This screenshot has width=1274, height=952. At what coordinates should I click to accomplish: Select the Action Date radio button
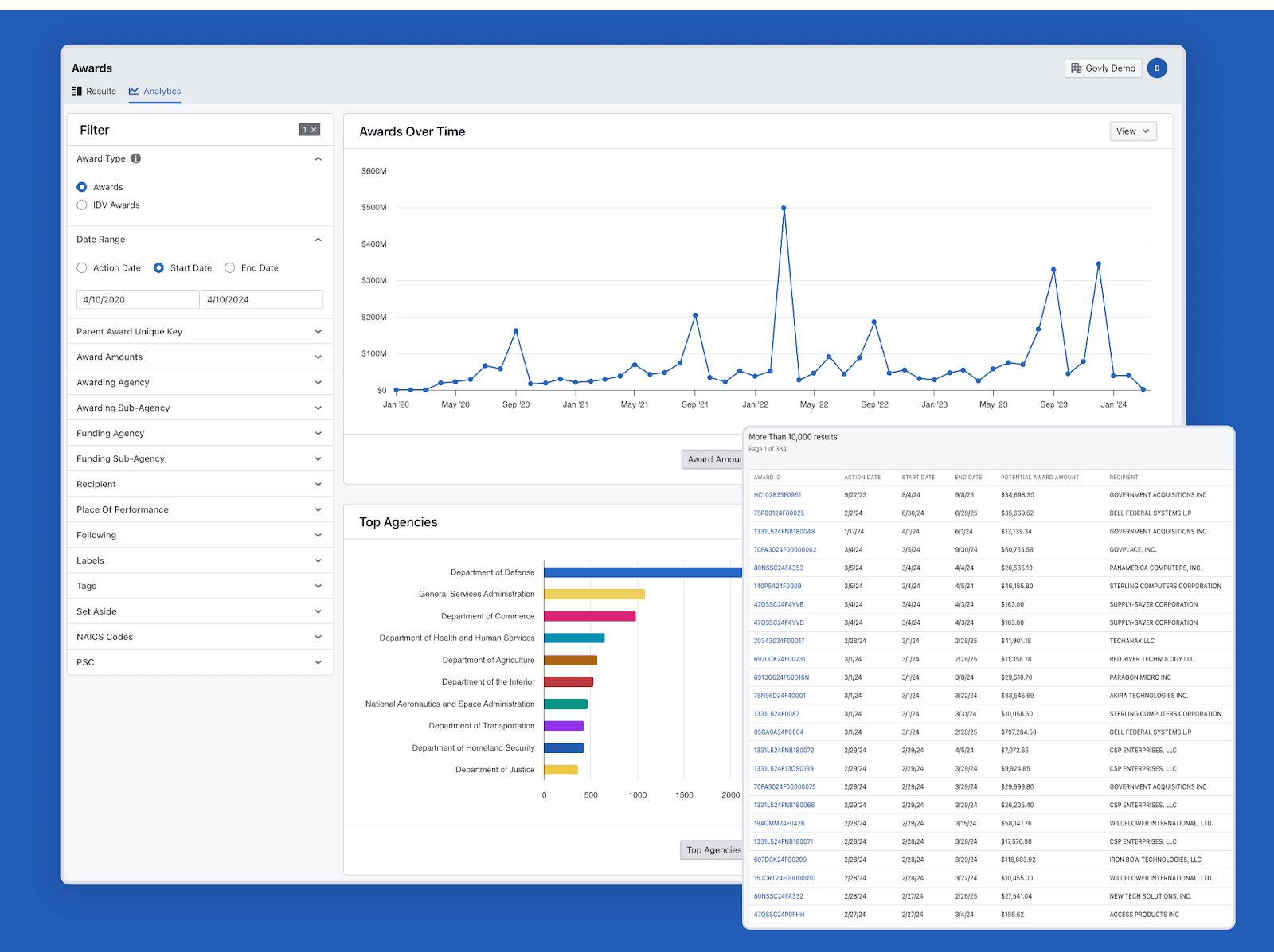pyautogui.click(x=82, y=268)
